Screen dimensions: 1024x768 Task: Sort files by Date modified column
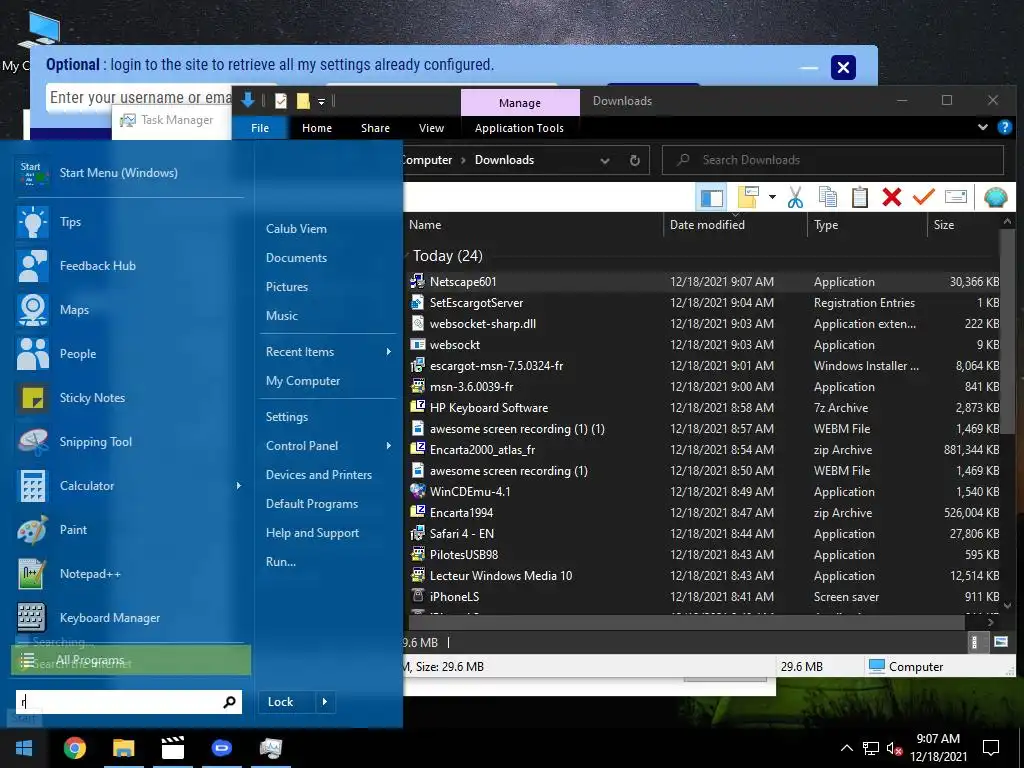coord(707,225)
